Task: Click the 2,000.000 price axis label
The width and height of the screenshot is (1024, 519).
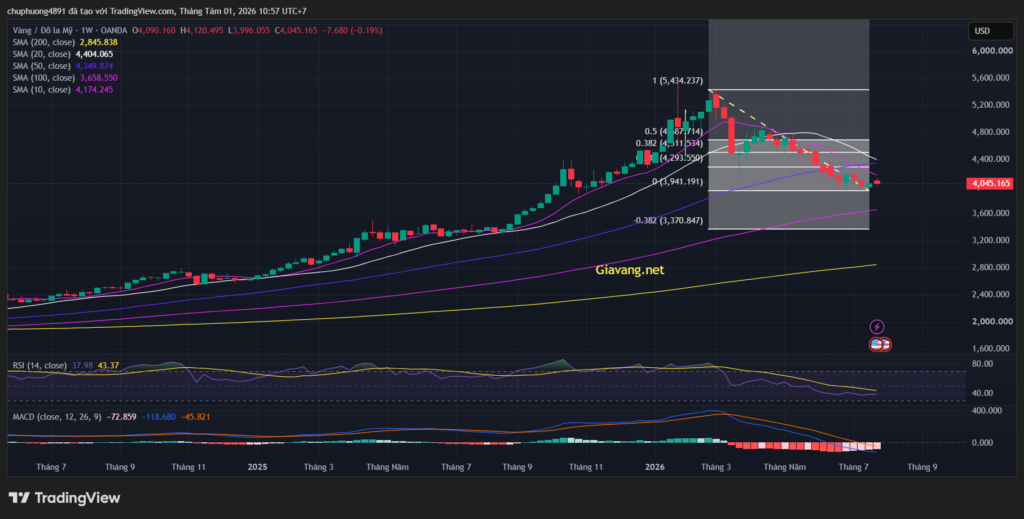Action: pos(992,321)
